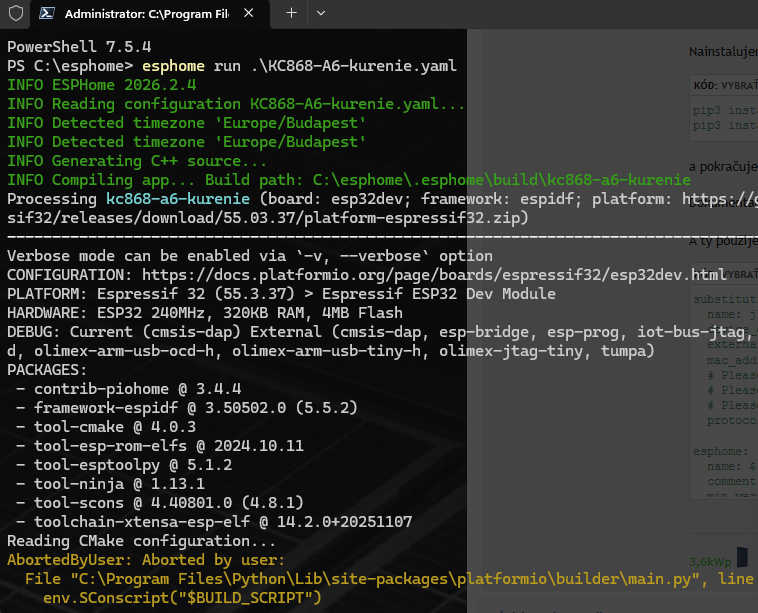758x613 pixels.
Task: Click the PowerShell icon on the tab
Action: click(x=47, y=14)
